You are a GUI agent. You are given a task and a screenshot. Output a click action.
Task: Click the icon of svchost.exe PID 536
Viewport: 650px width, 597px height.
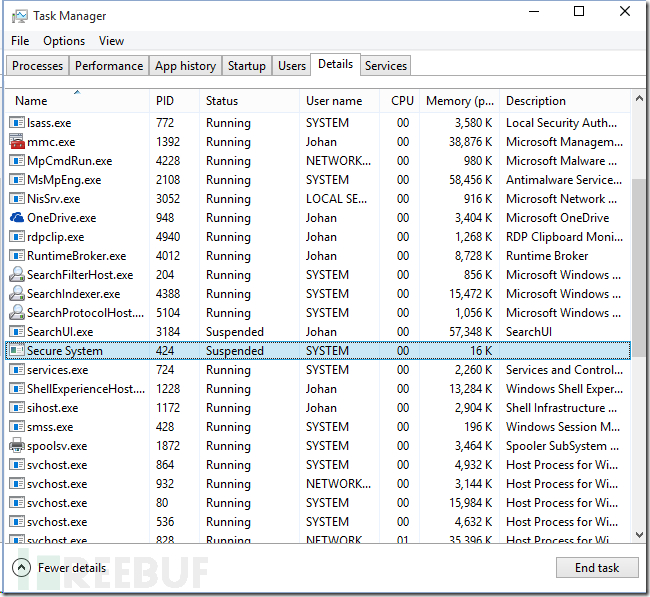coord(17,522)
